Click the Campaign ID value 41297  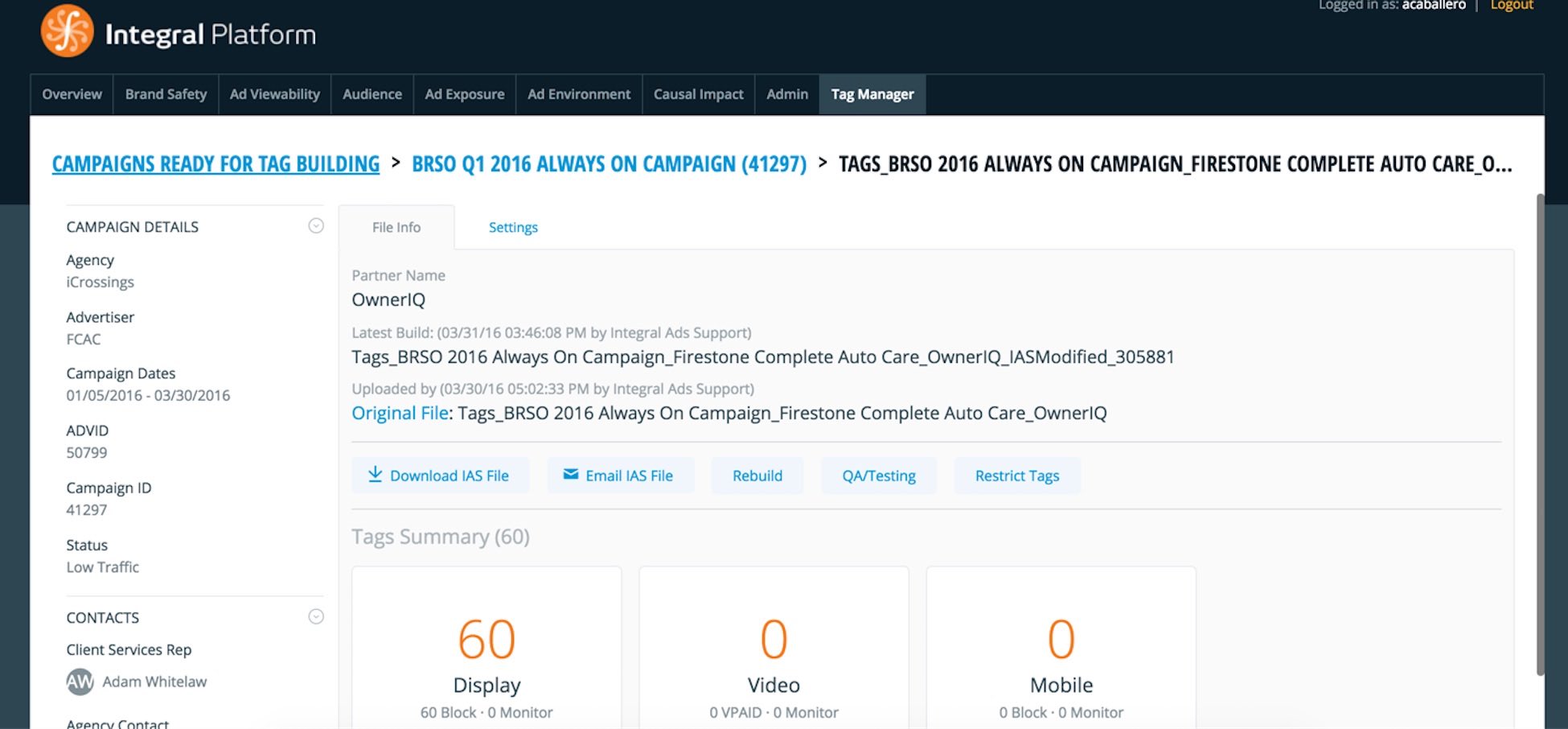coord(86,510)
